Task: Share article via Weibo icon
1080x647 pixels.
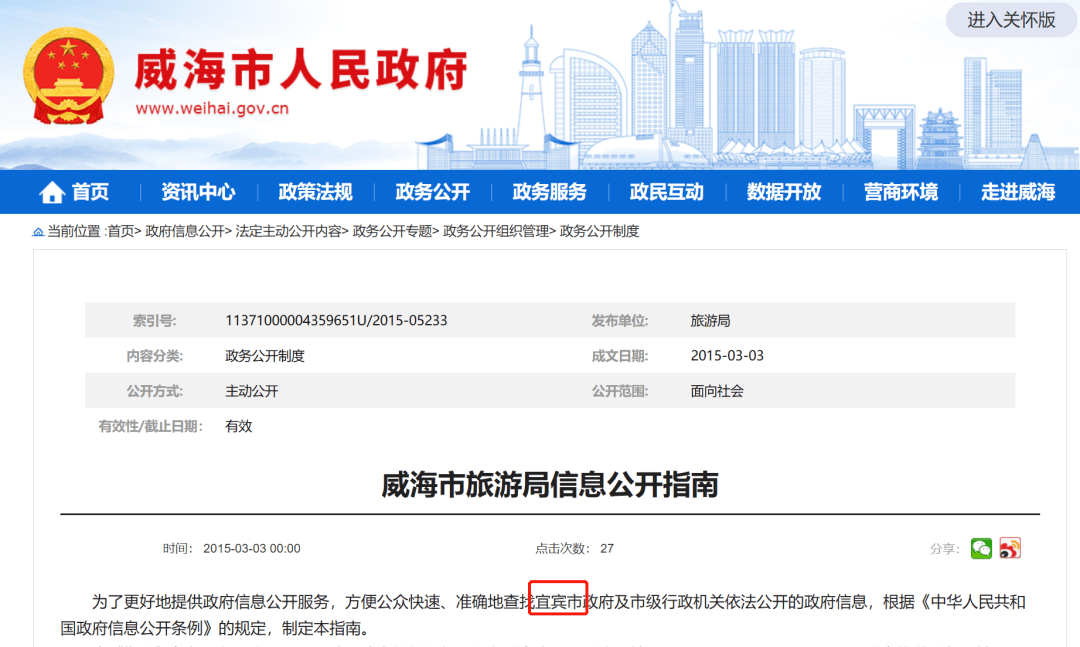Action: (1010, 548)
